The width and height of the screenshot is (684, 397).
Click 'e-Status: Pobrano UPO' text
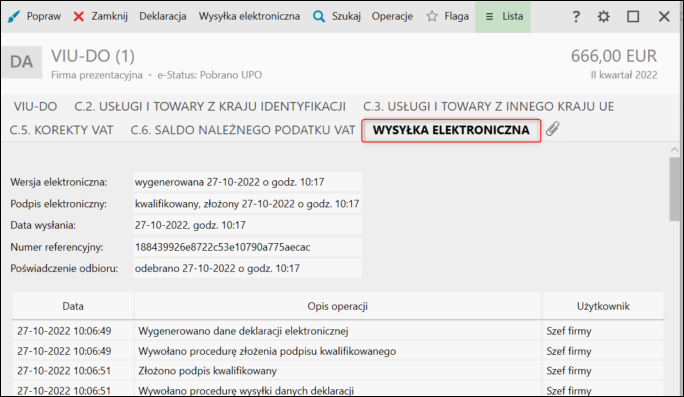[x=209, y=75]
